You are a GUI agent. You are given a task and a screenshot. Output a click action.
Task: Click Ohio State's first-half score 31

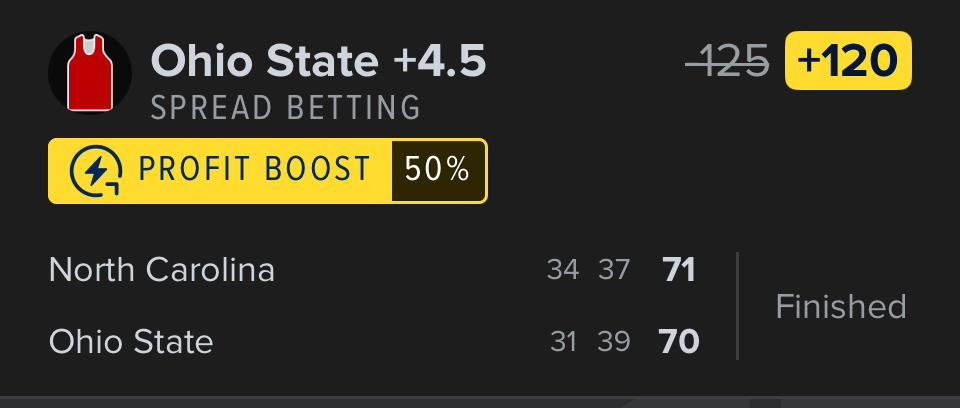click(x=564, y=342)
